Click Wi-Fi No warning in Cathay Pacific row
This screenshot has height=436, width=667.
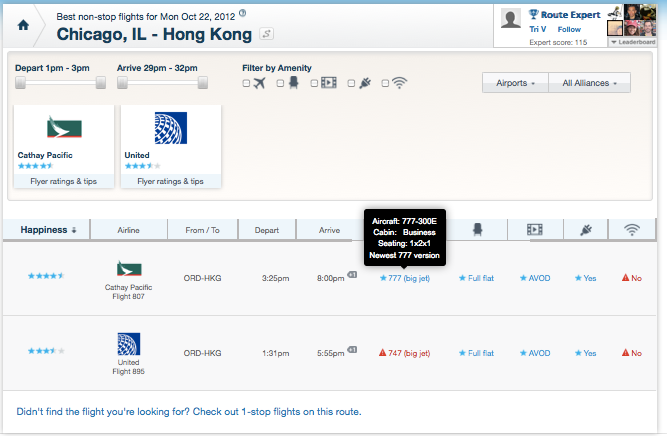[x=632, y=278]
